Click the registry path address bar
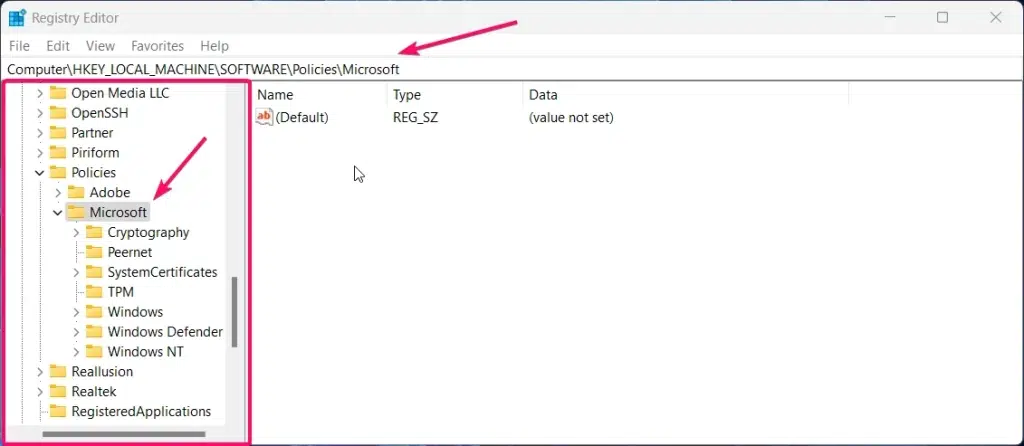Screen dimensions: 1024x446 (512, 69)
